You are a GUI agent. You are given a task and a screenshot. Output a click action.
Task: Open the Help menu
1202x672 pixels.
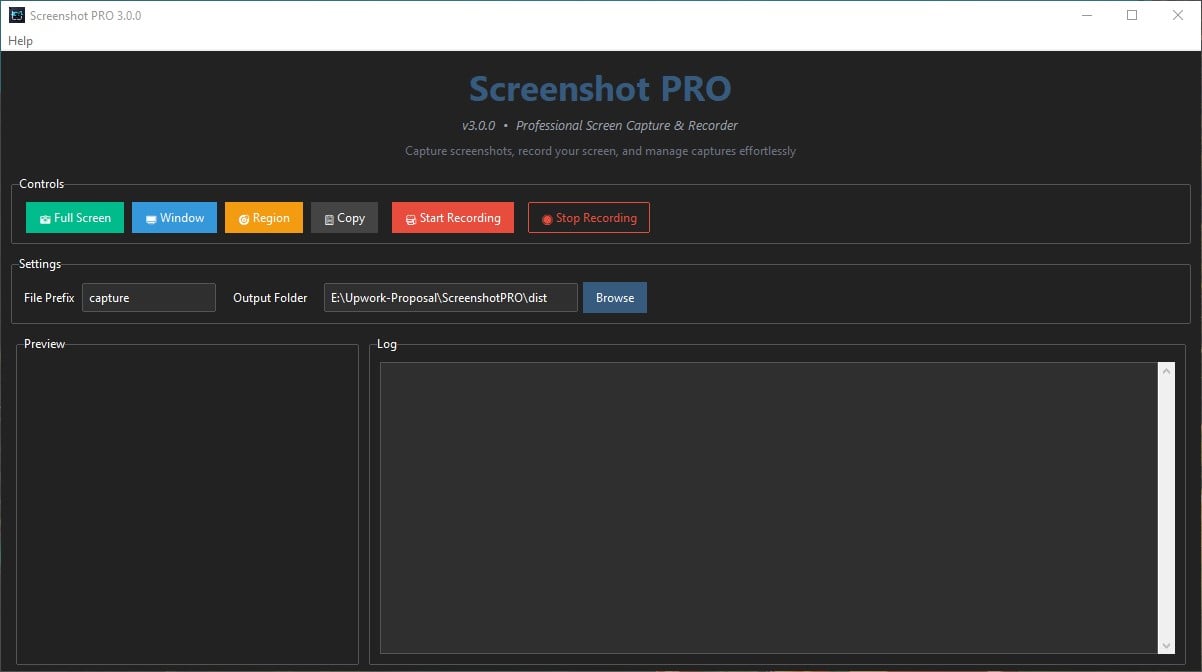coord(20,40)
